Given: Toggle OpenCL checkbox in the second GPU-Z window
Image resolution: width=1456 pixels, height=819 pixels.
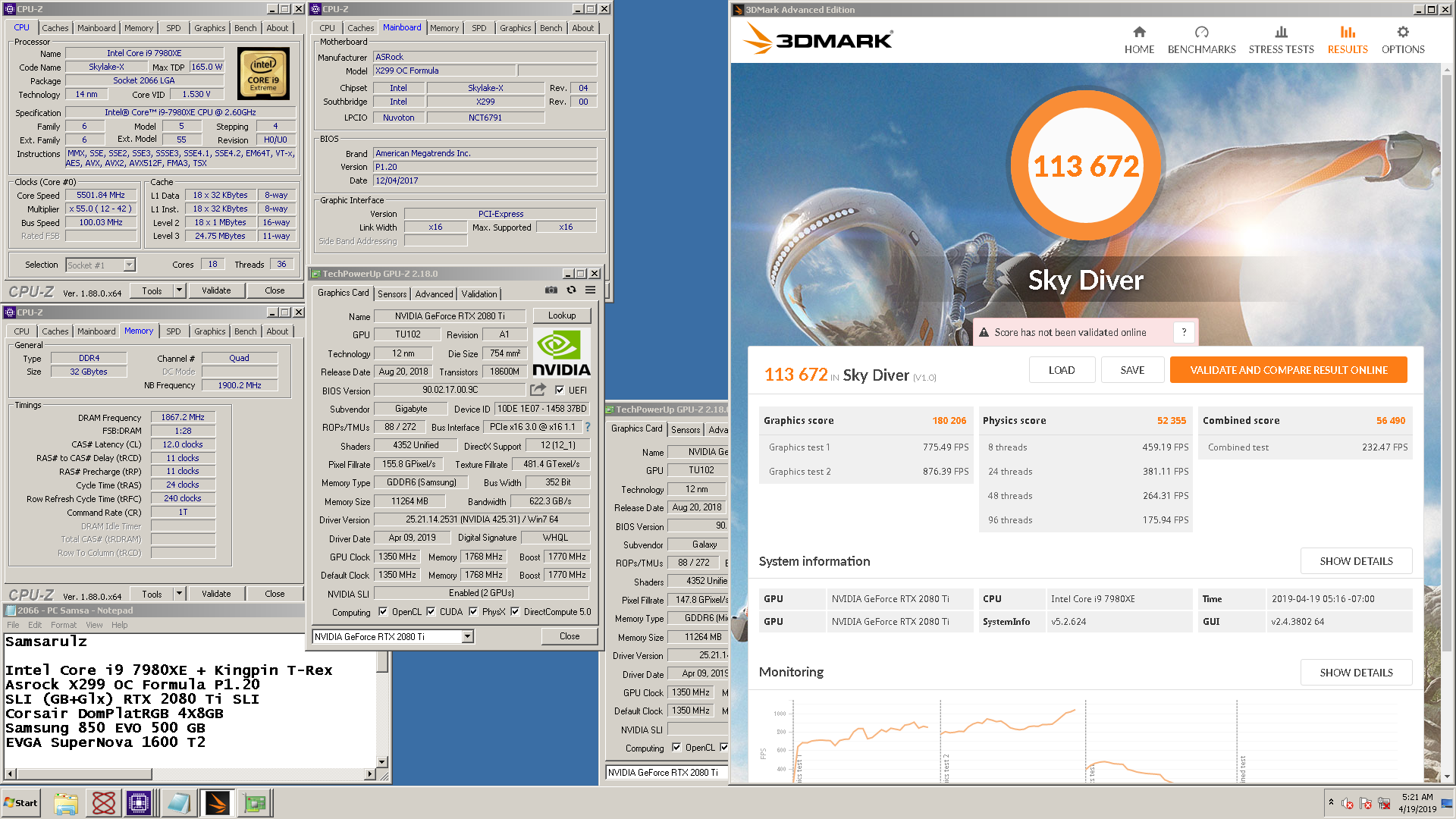Looking at the screenshot, I should pos(676,747).
